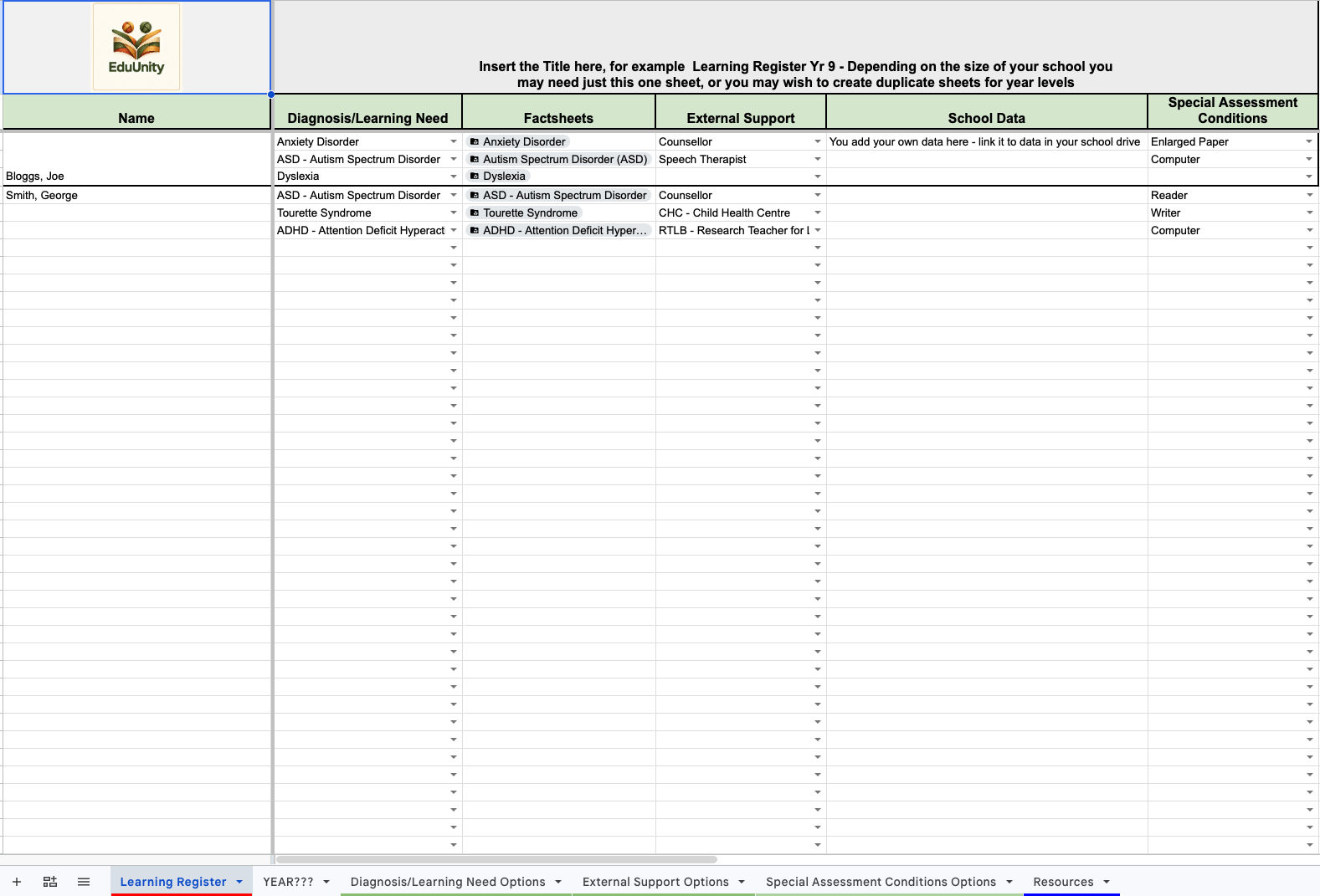
Task: Expand the Enlarged Paper conditions dropdown
Action: [1310, 142]
